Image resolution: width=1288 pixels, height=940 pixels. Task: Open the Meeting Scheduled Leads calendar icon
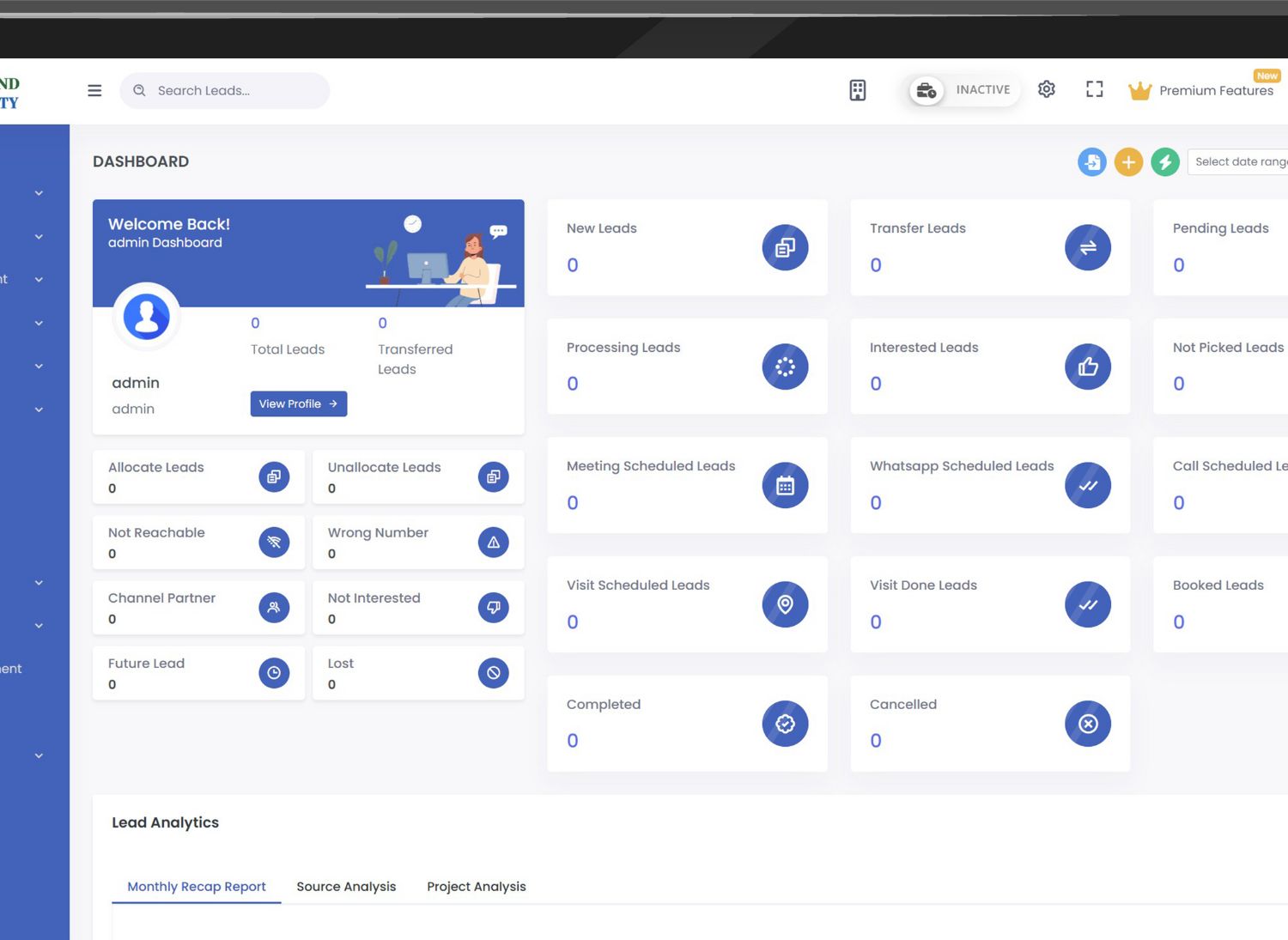[785, 486]
